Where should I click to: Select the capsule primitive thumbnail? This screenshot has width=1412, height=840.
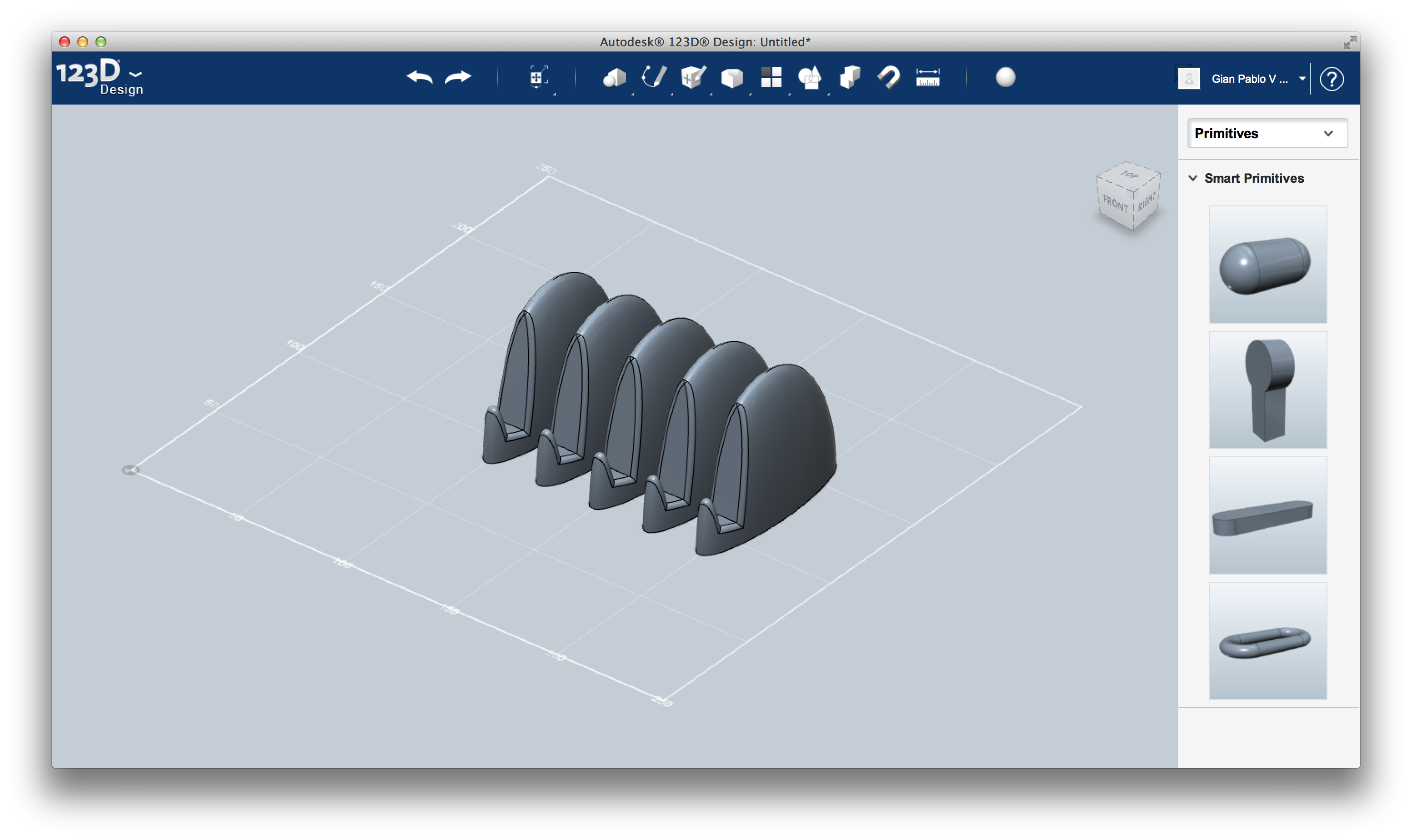[x=1268, y=265]
